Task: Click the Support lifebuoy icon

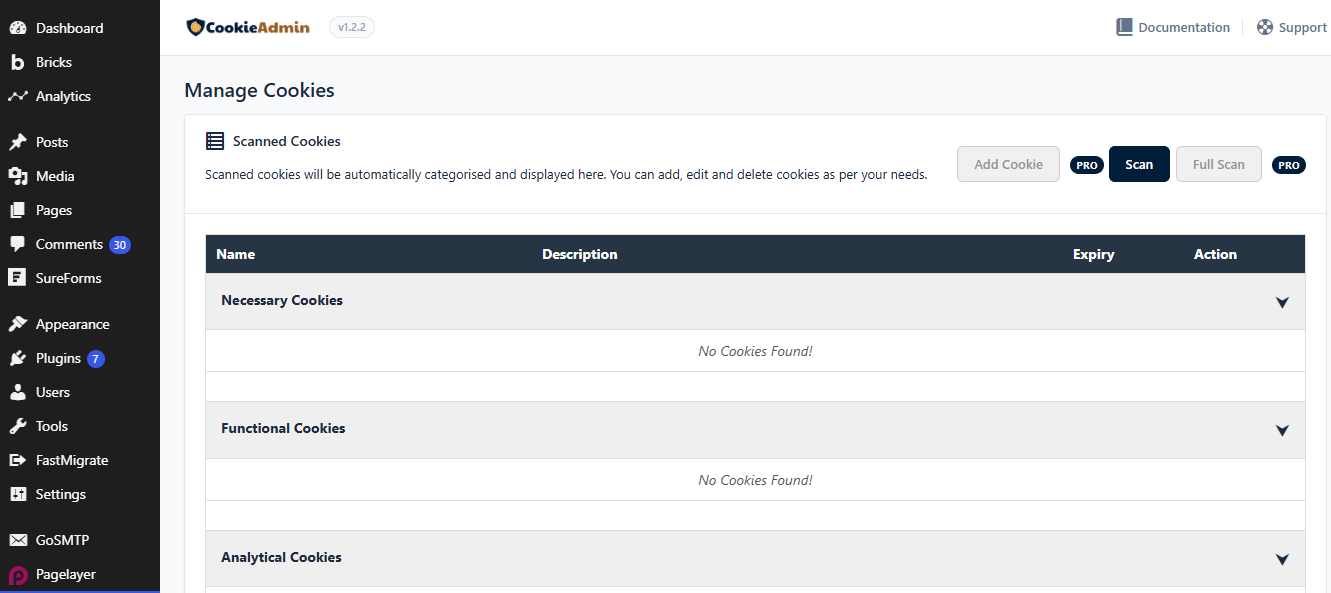Action: pos(1265,27)
